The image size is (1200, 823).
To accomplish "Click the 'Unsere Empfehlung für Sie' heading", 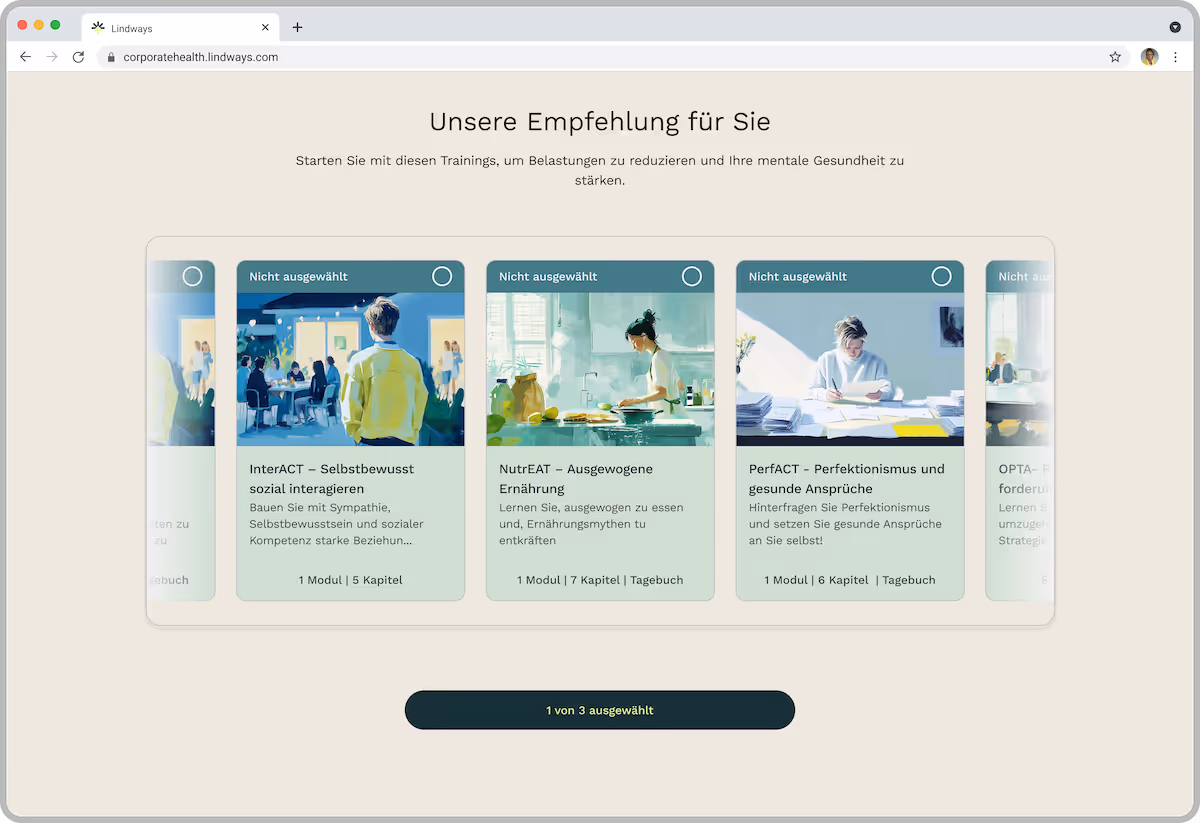I will click(600, 122).
